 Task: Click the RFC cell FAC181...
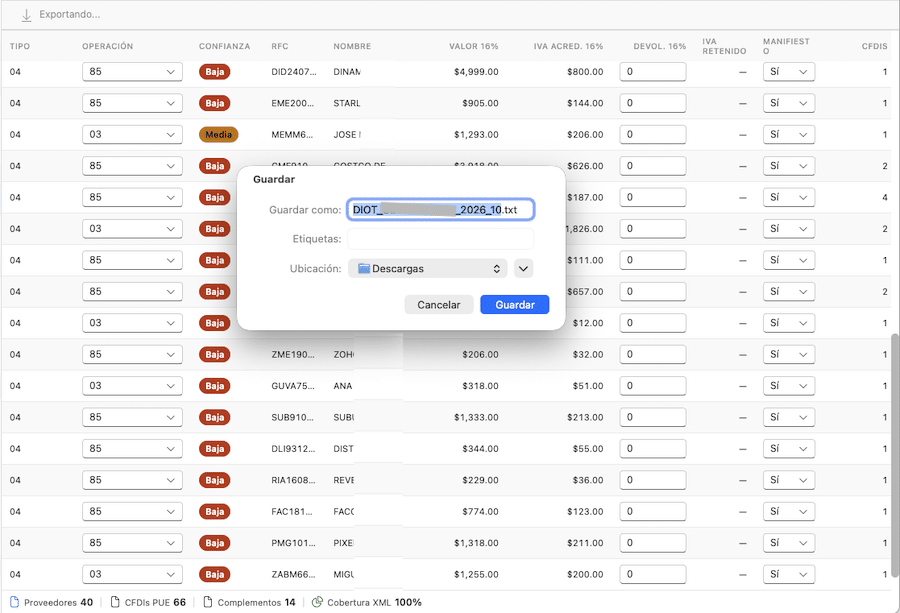[x=292, y=511]
